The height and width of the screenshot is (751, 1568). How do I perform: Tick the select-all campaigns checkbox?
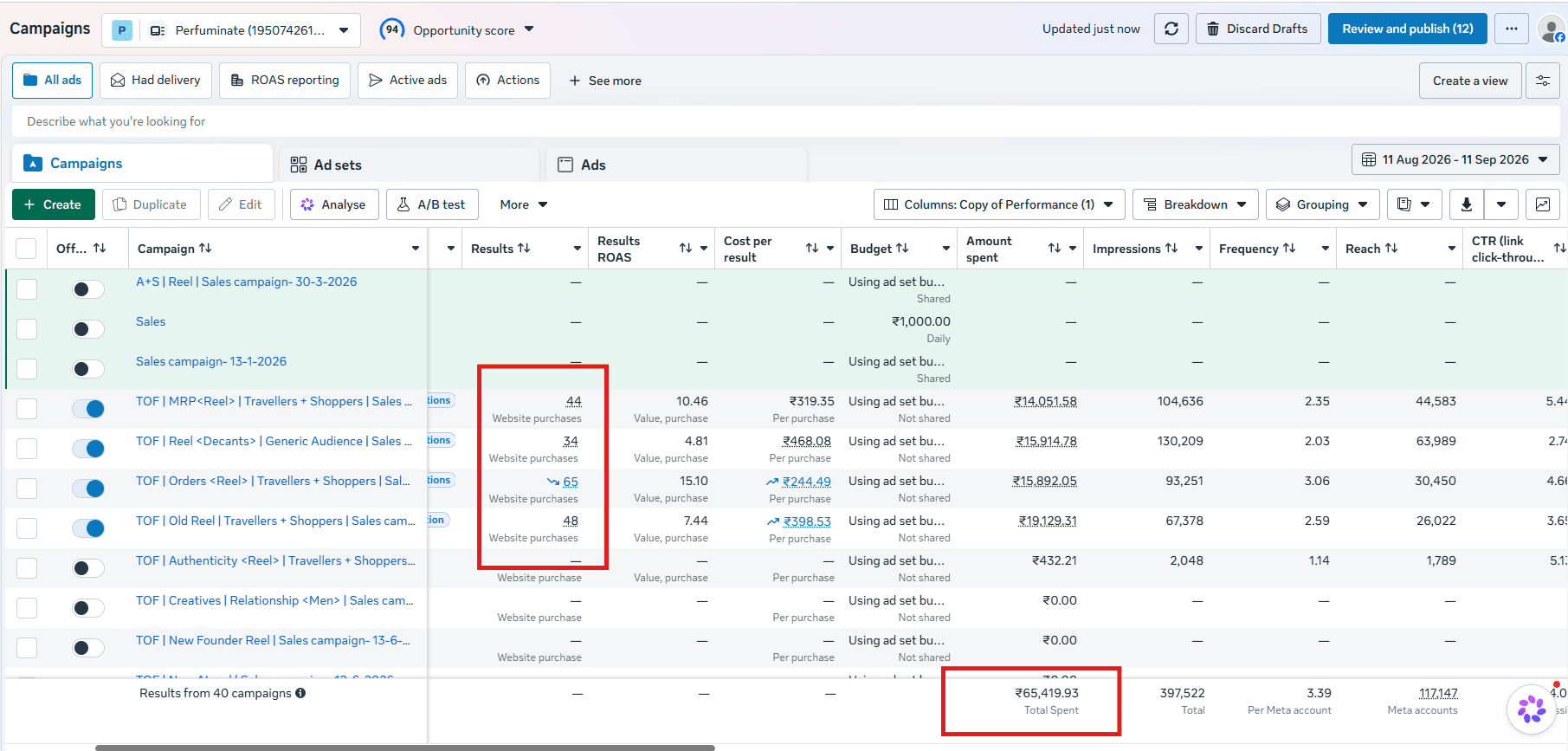click(x=26, y=249)
